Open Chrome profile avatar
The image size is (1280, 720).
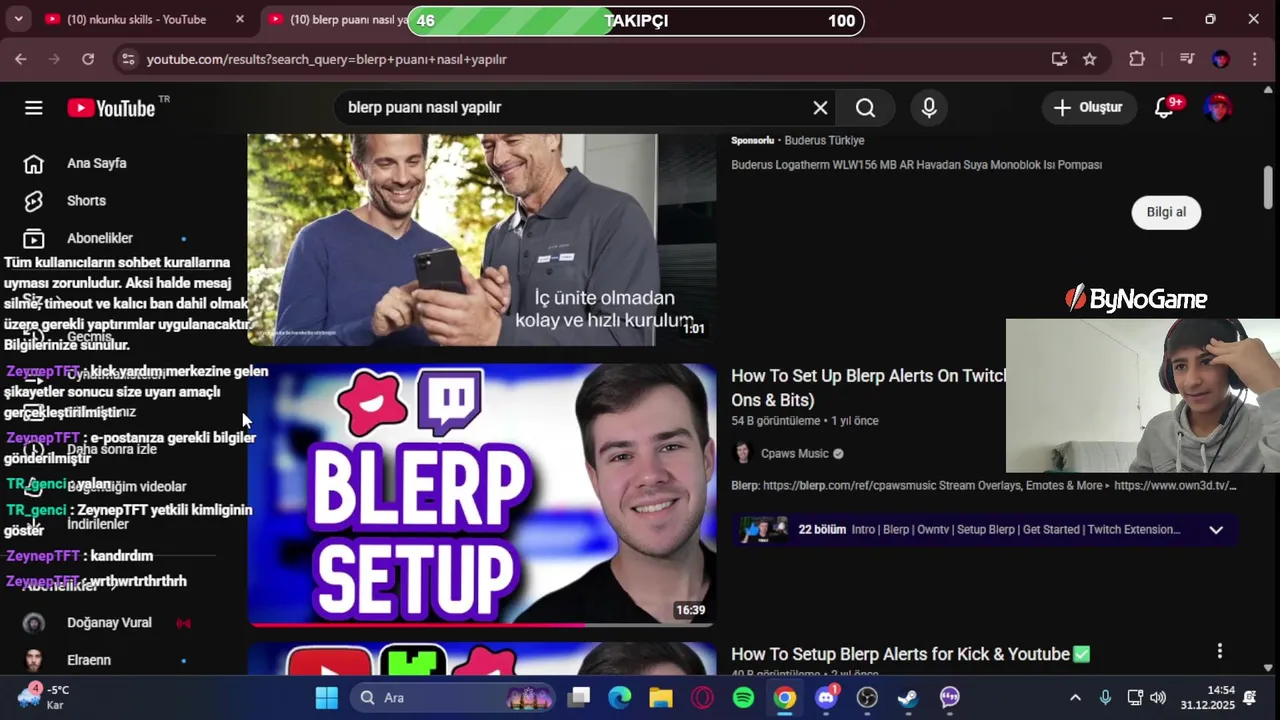pyautogui.click(x=1221, y=59)
